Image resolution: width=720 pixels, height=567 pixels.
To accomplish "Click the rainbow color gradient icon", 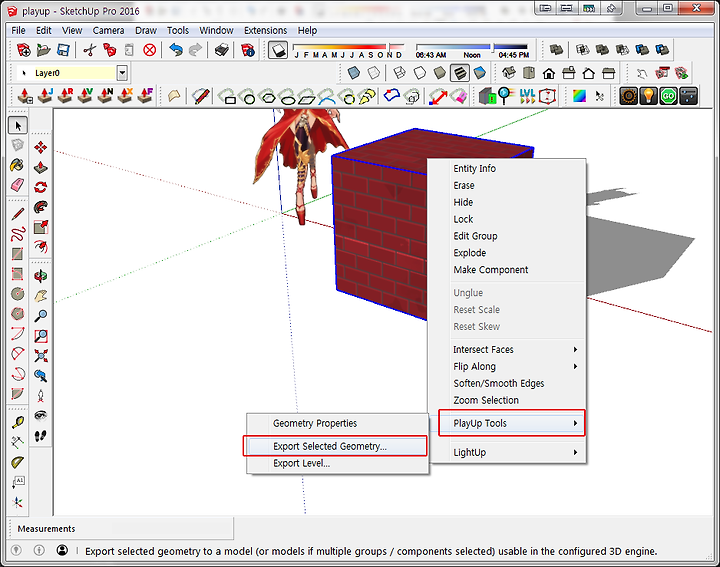I will click(579, 96).
